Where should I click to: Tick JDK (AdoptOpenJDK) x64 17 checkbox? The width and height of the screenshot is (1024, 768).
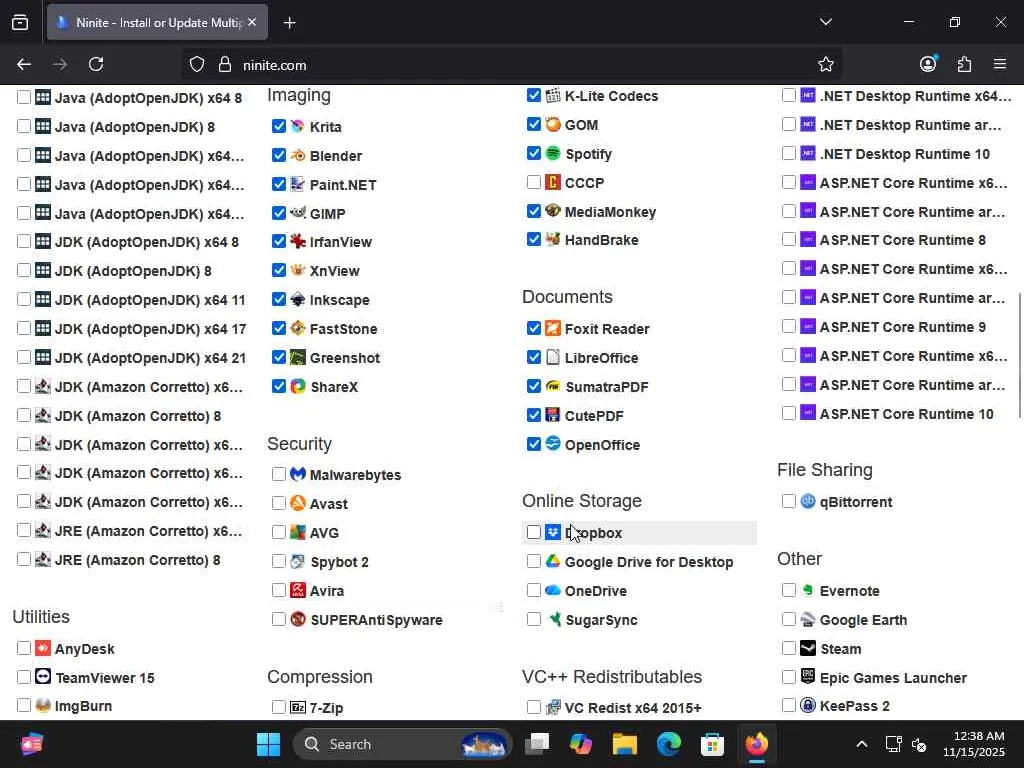[24, 328]
